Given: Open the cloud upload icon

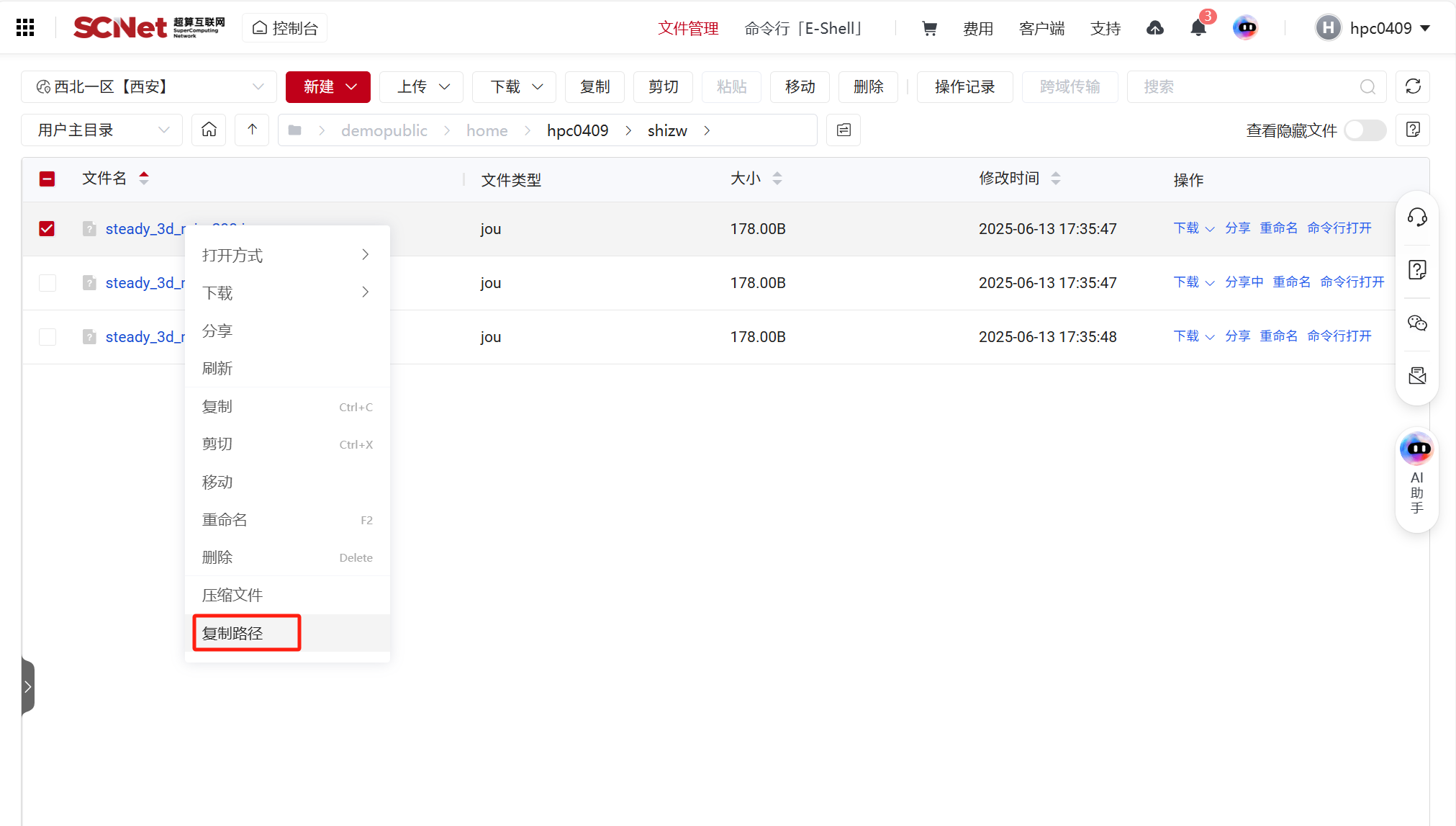Looking at the screenshot, I should [x=1155, y=28].
